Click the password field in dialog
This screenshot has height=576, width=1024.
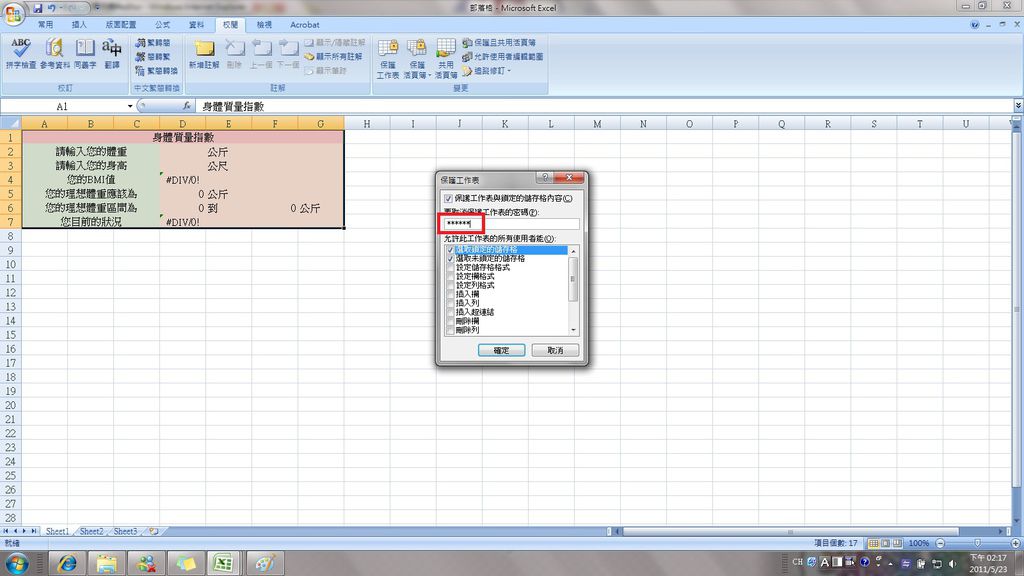511,224
